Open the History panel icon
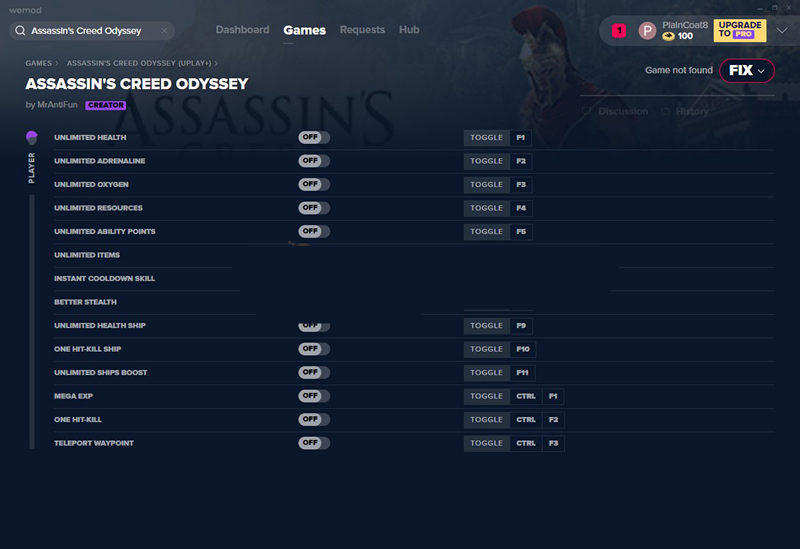This screenshot has height=549, width=800. coord(665,111)
